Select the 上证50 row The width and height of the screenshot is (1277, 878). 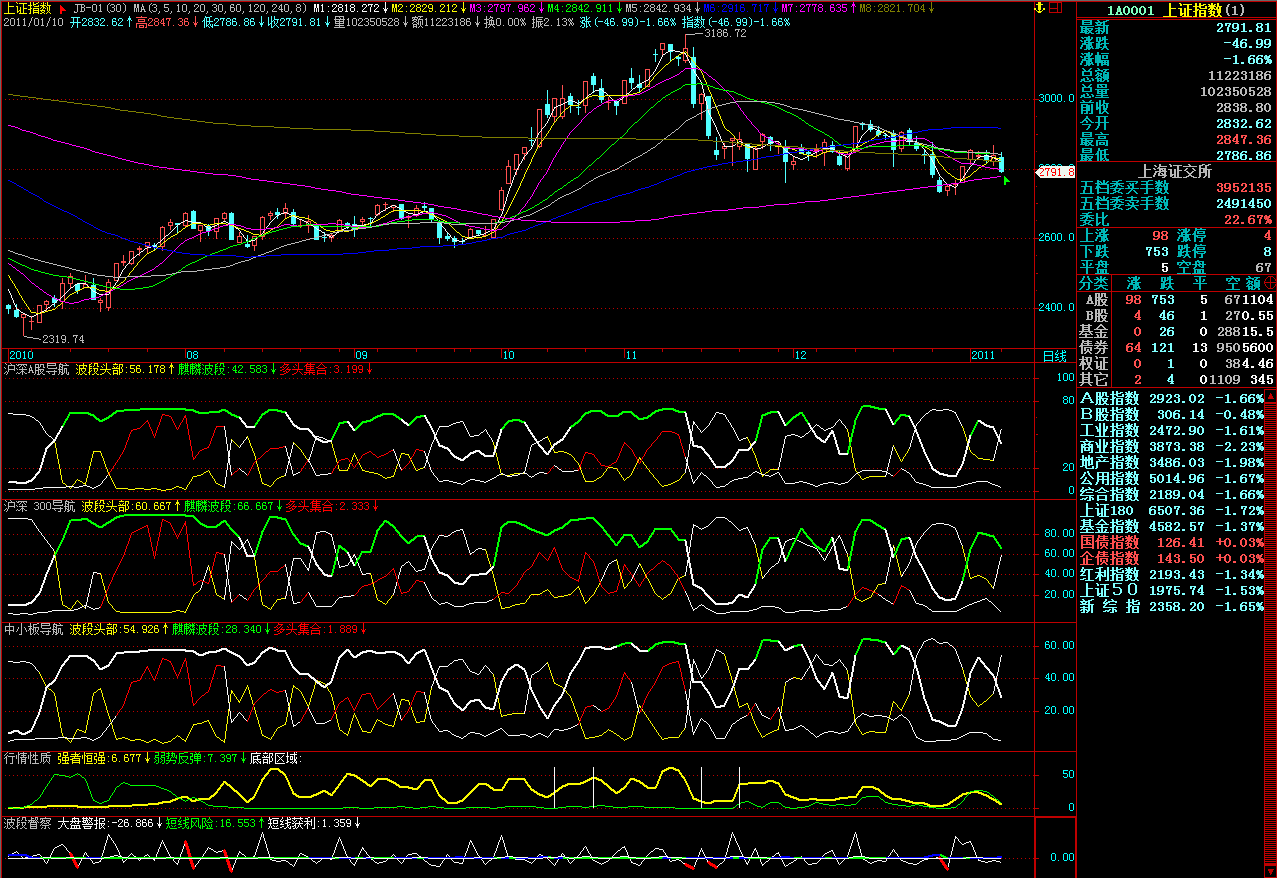pos(1172,590)
